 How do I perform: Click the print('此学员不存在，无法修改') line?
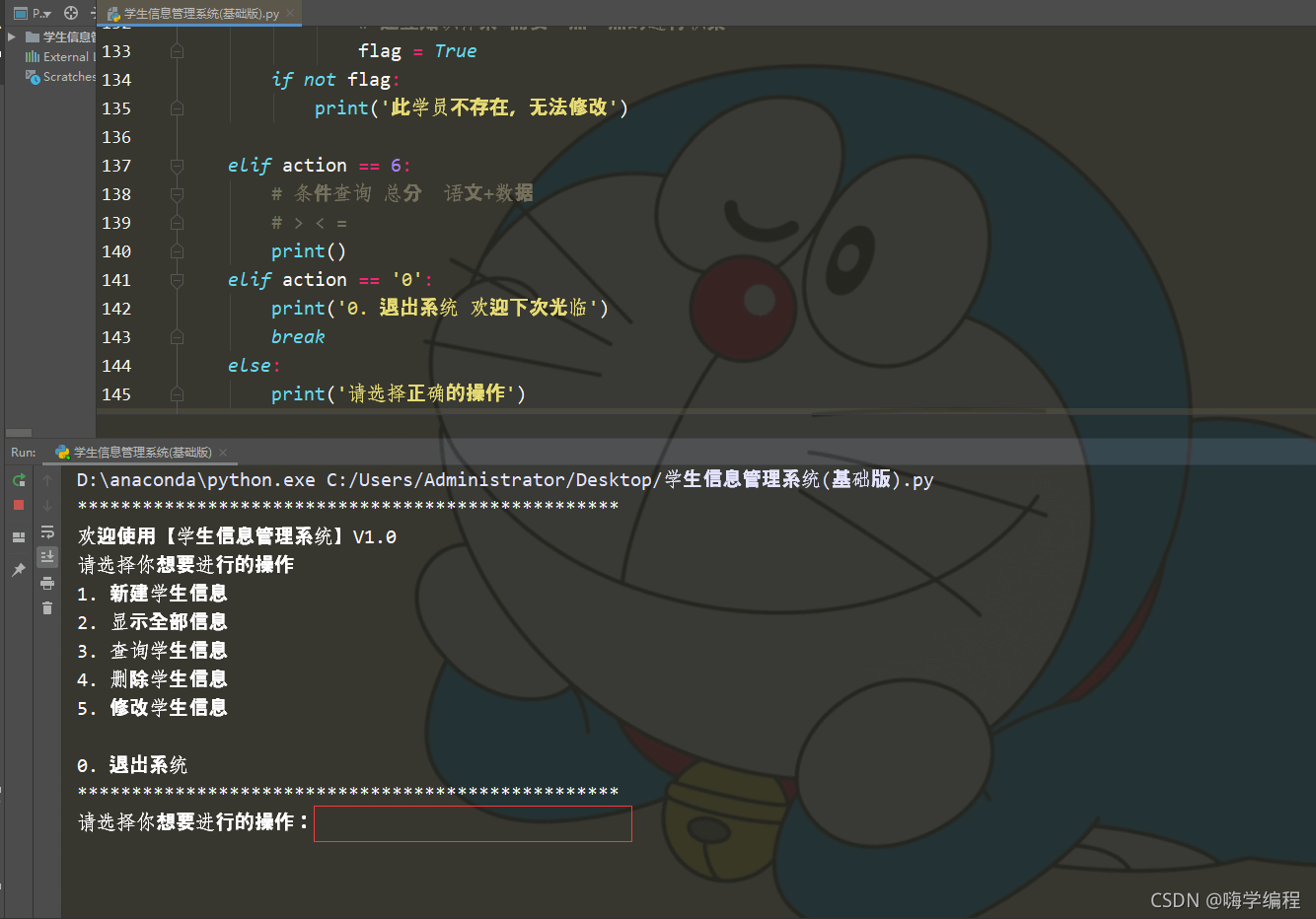tap(472, 107)
